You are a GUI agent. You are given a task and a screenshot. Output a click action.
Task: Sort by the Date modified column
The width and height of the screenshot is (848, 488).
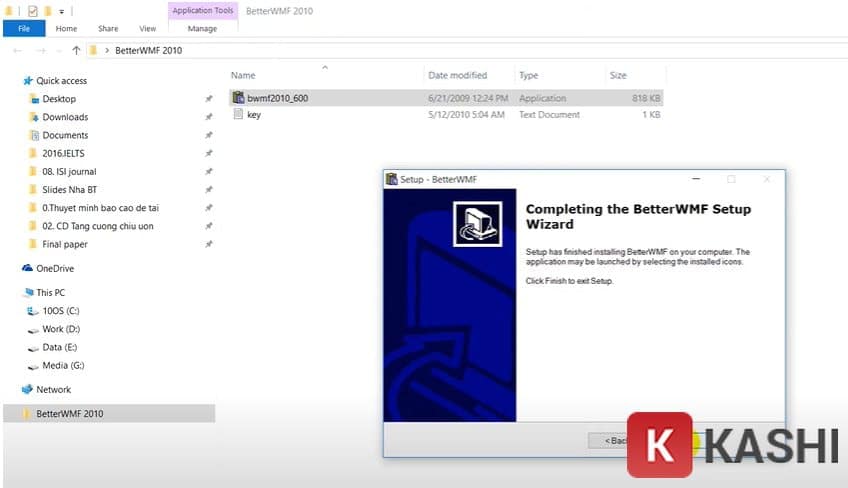(459, 76)
